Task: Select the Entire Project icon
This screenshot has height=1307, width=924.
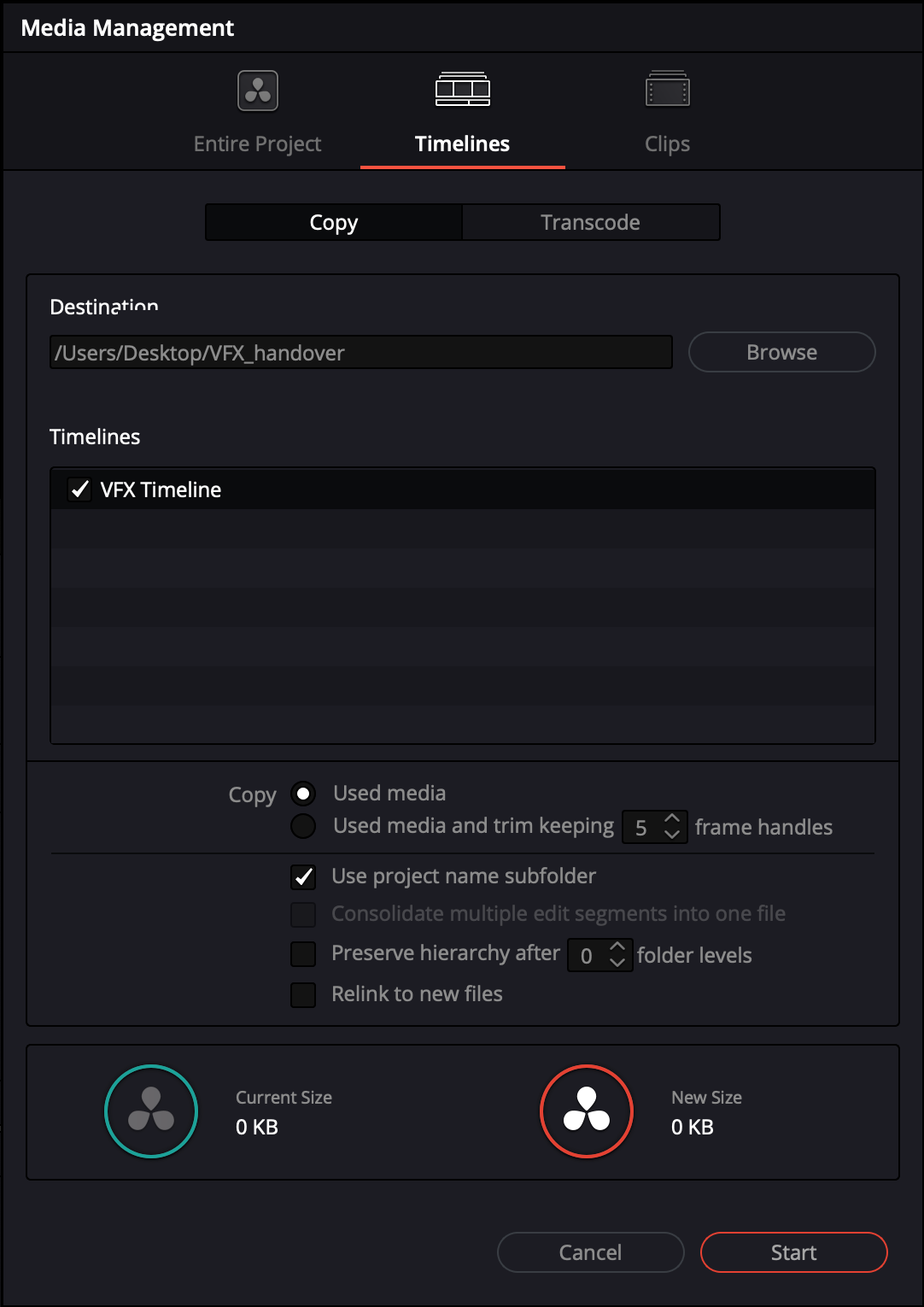Action: 257,91
